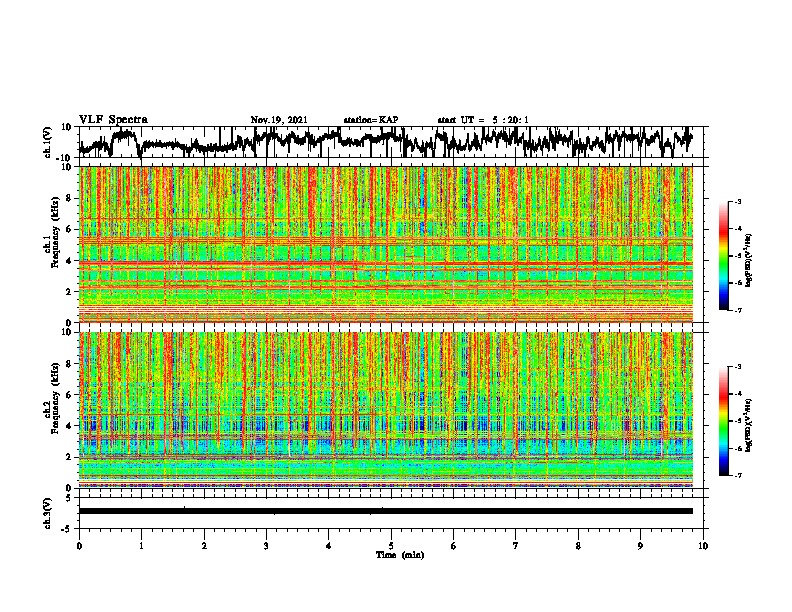Click time axis tick label "1"
The width and height of the screenshot is (792, 612).
point(141,546)
